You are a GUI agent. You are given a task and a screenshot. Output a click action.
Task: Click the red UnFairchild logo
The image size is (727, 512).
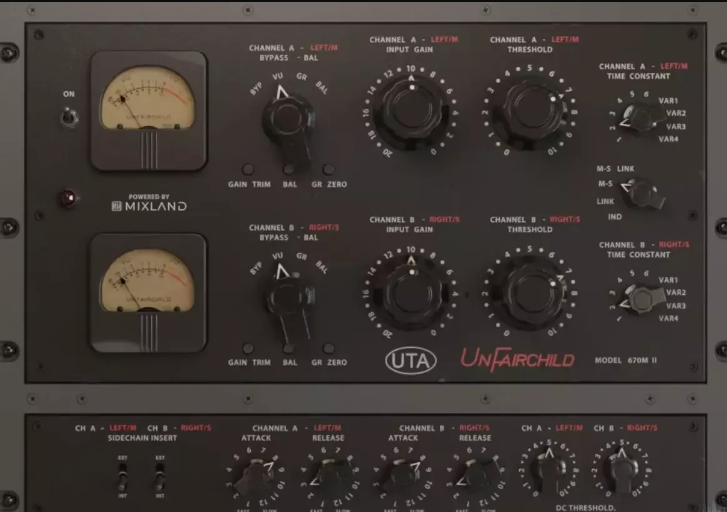(x=517, y=359)
